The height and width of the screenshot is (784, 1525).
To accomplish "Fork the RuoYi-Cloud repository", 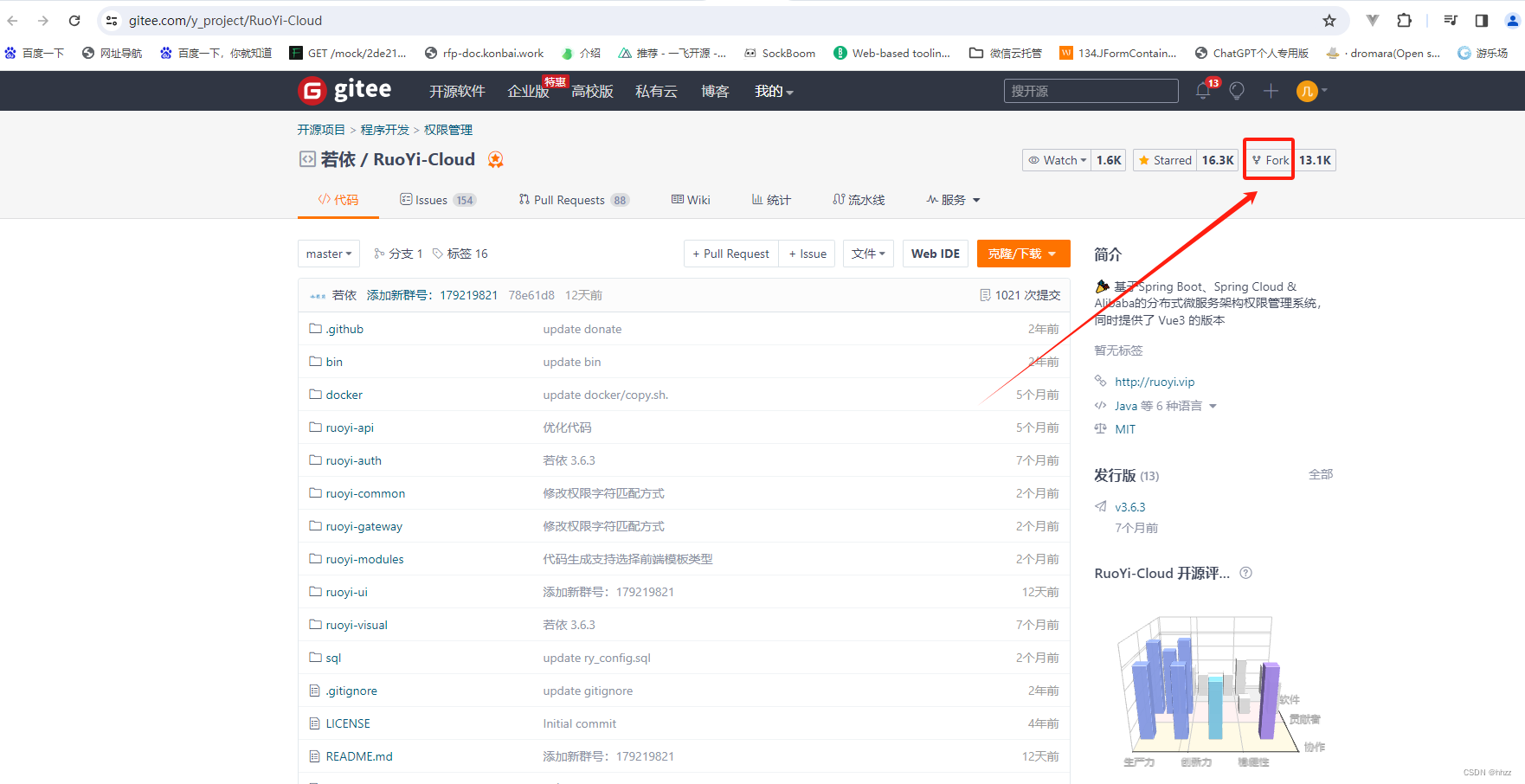I will [x=1270, y=160].
